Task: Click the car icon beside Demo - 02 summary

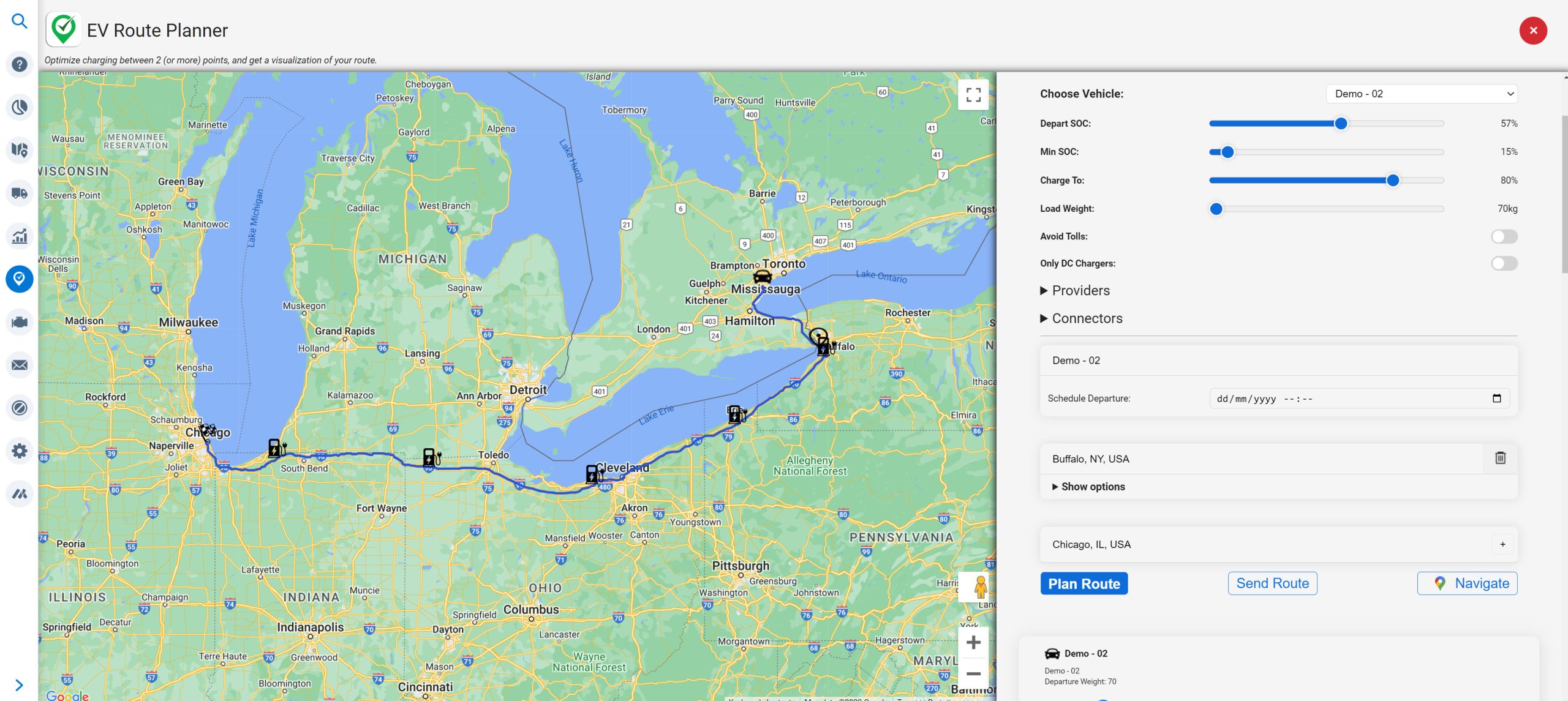Action: pyautogui.click(x=1052, y=653)
